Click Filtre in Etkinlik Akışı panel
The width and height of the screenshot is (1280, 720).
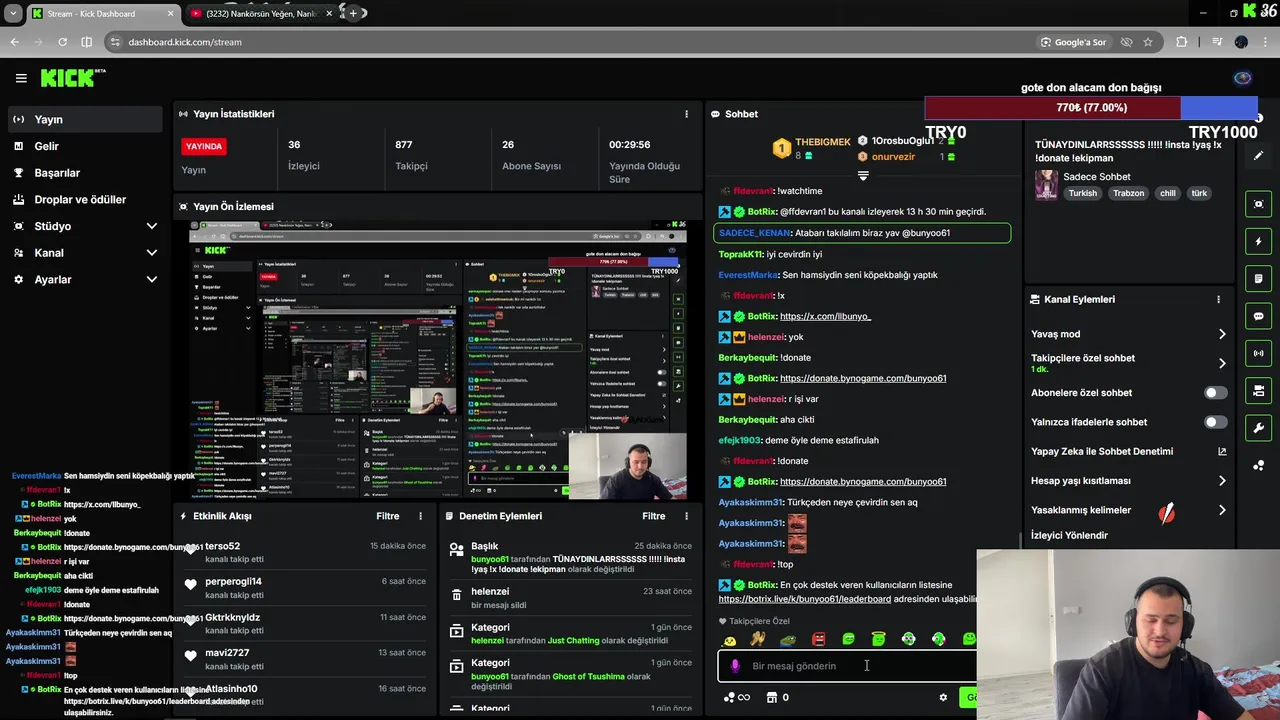pos(388,516)
